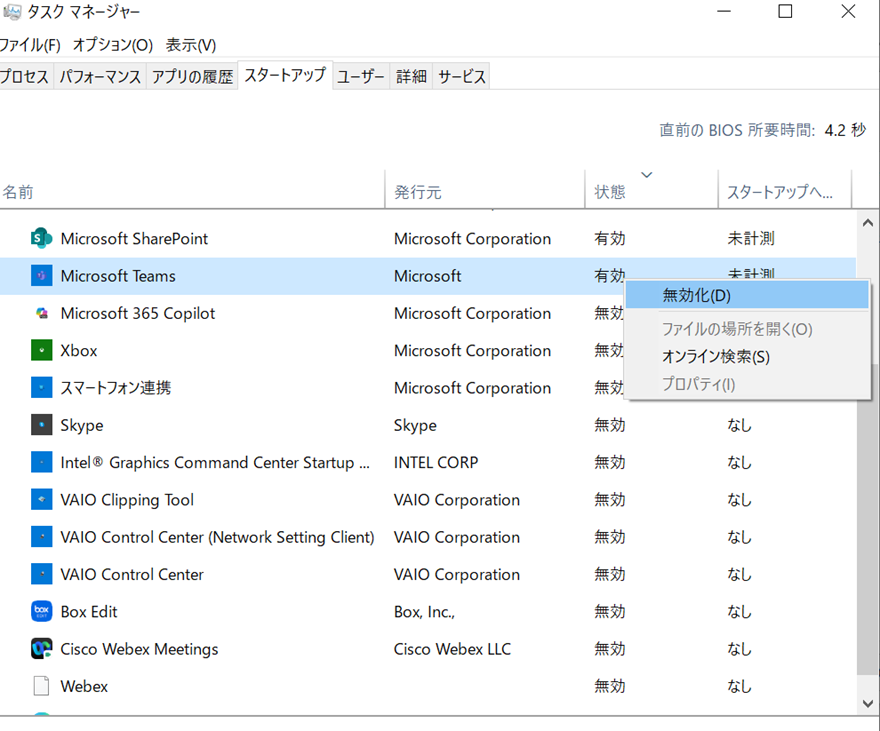Click the vertical scrollbar thumb

(x=868, y=519)
